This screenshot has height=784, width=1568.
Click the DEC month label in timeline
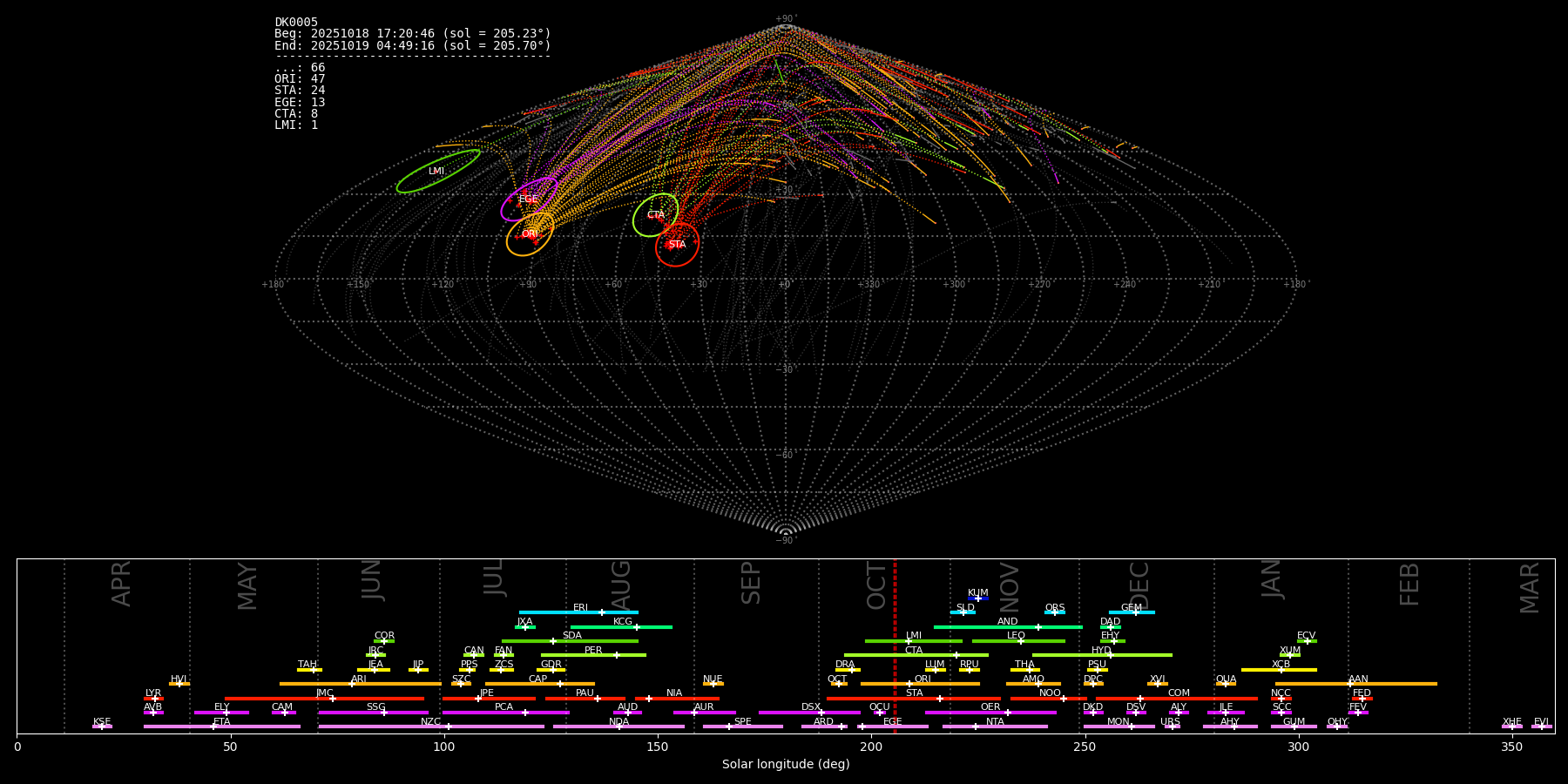tap(1139, 585)
